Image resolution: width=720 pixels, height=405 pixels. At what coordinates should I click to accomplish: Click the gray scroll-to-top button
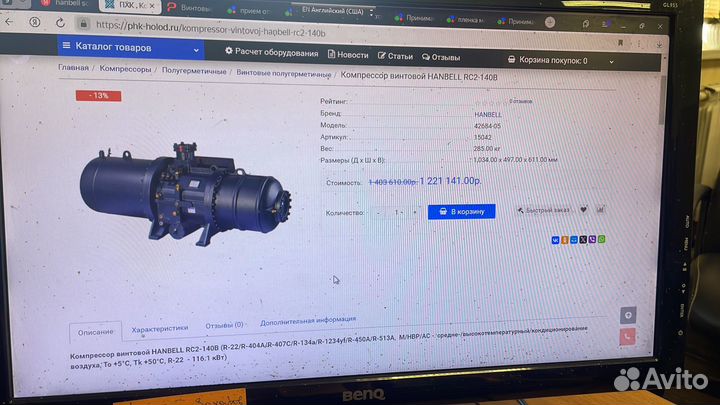[x=628, y=315]
